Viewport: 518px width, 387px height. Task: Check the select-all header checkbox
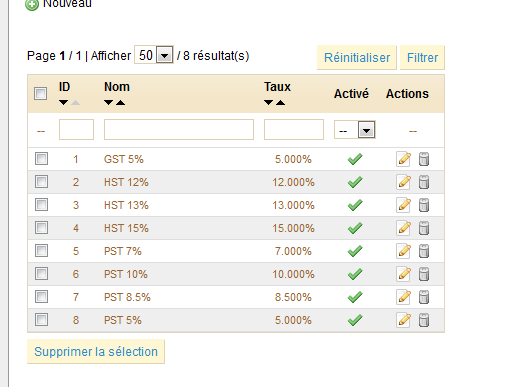[40, 93]
